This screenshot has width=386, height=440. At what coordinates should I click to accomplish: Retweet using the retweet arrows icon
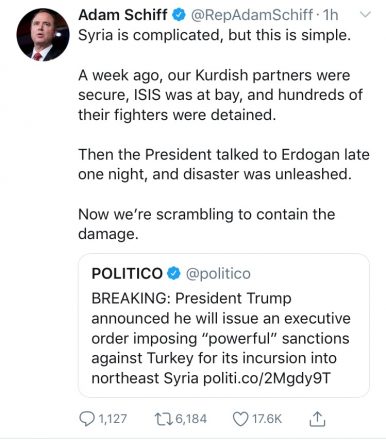[164, 419]
